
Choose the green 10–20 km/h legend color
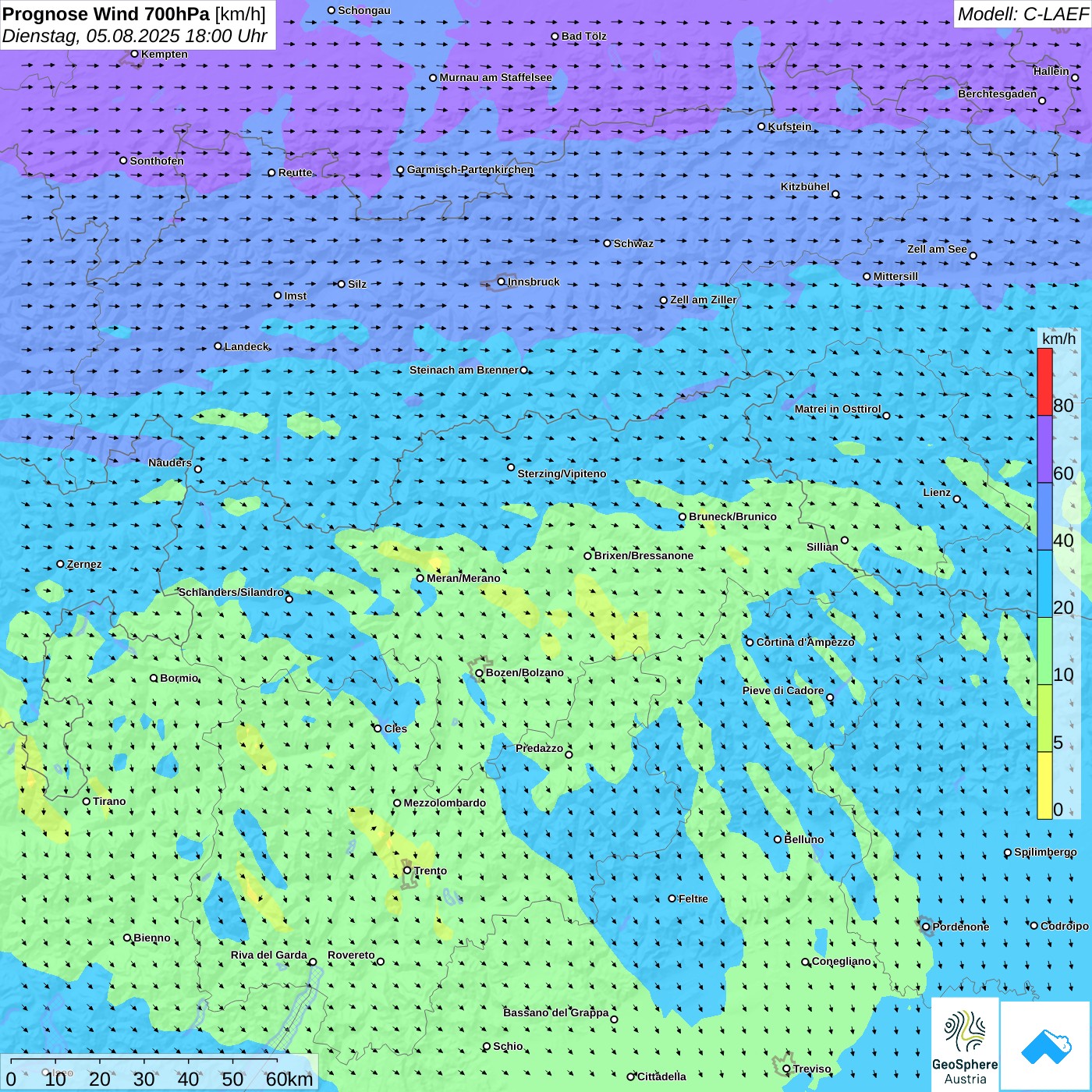point(1044,651)
